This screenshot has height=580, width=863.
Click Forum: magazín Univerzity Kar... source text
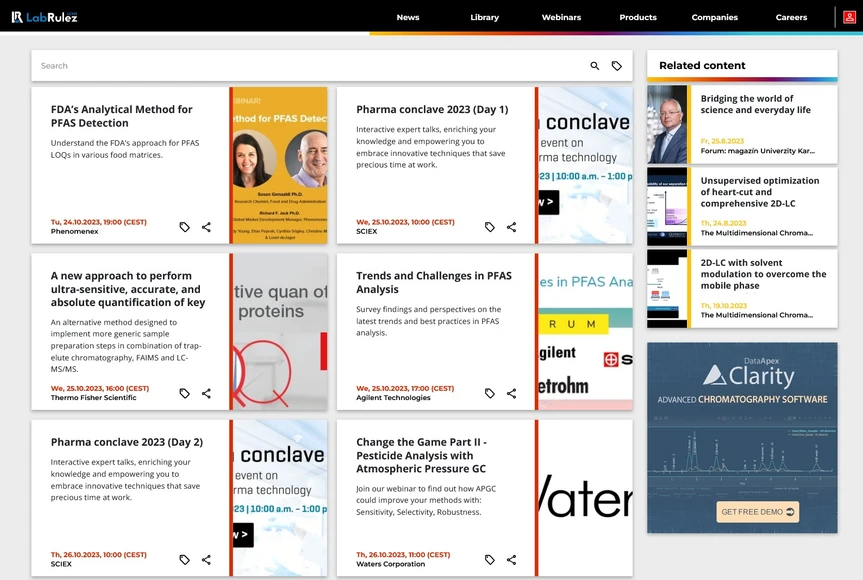[x=757, y=151]
